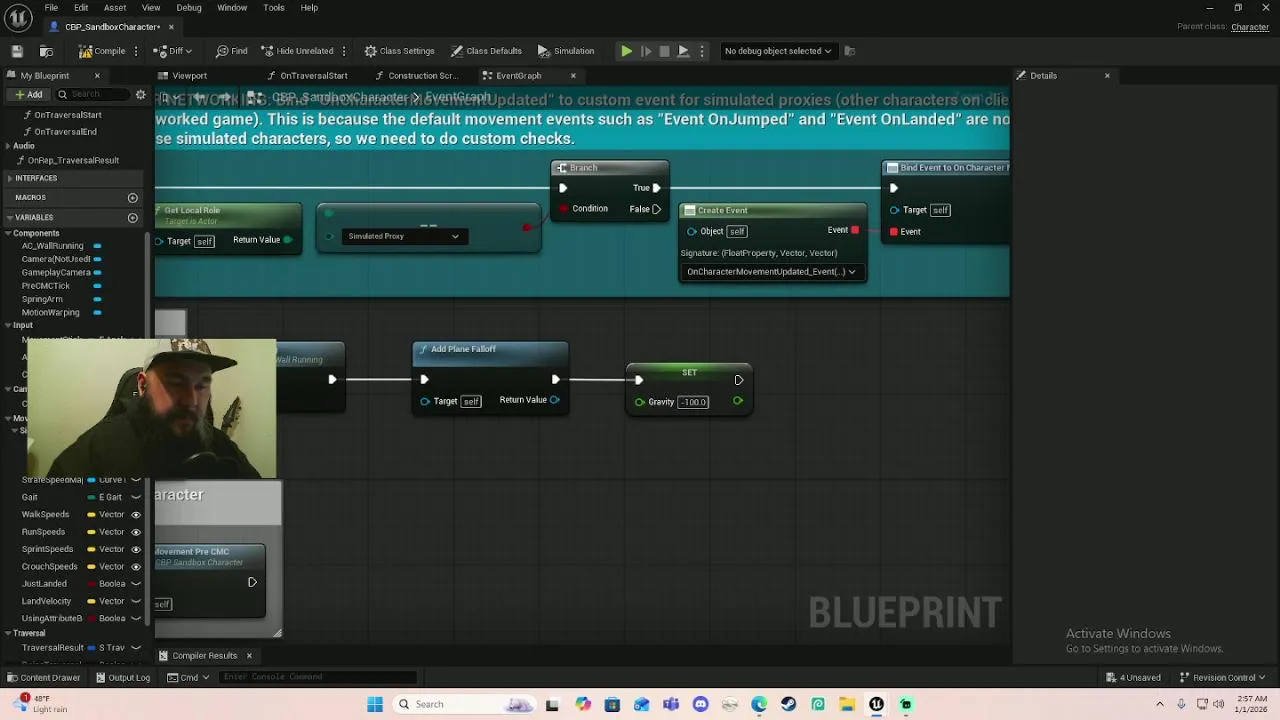Toggle Hide Unrelated nodes
The height and width of the screenshot is (720, 1280).
(x=297, y=51)
